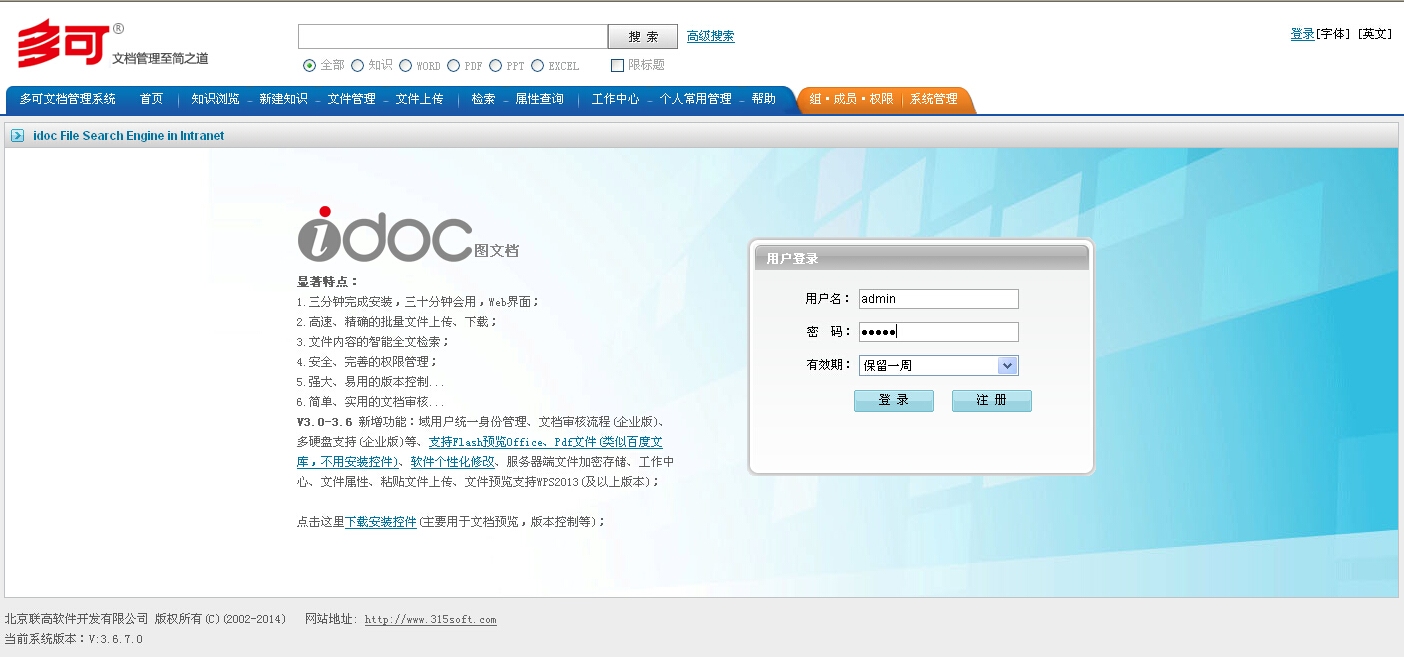Select 新建知识 in the navigation bar
This screenshot has width=1404, height=657.
(x=283, y=99)
